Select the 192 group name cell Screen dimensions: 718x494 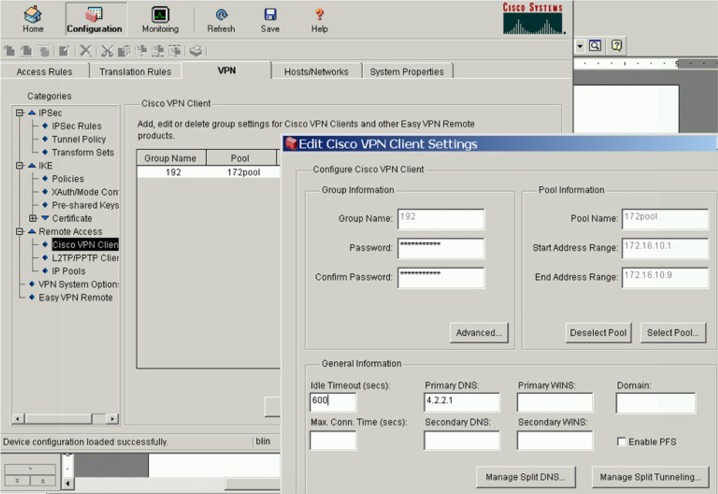point(173,172)
